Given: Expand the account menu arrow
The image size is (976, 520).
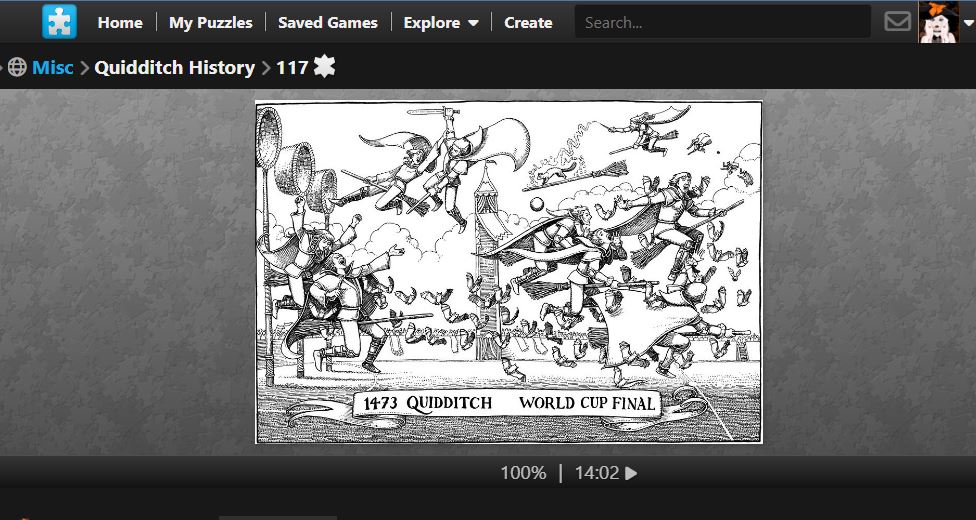Looking at the screenshot, I should [x=968, y=23].
